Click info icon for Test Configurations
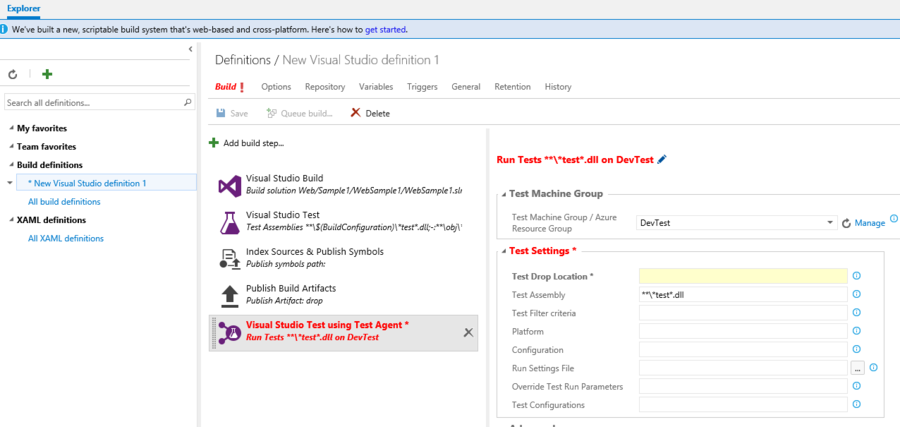 [857, 405]
